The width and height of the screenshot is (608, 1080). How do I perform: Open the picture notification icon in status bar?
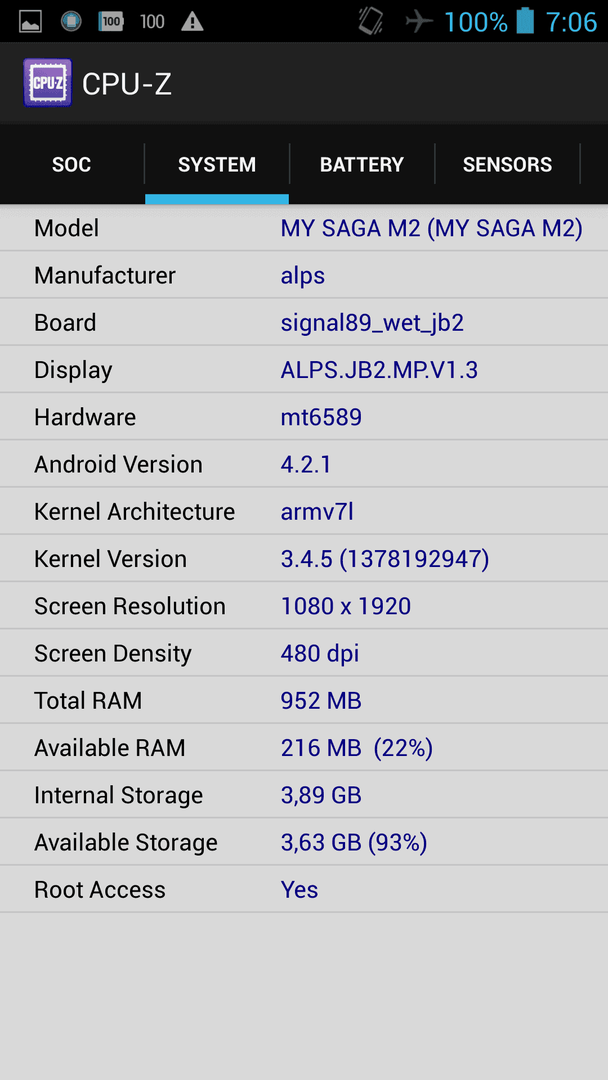click(x=30, y=21)
